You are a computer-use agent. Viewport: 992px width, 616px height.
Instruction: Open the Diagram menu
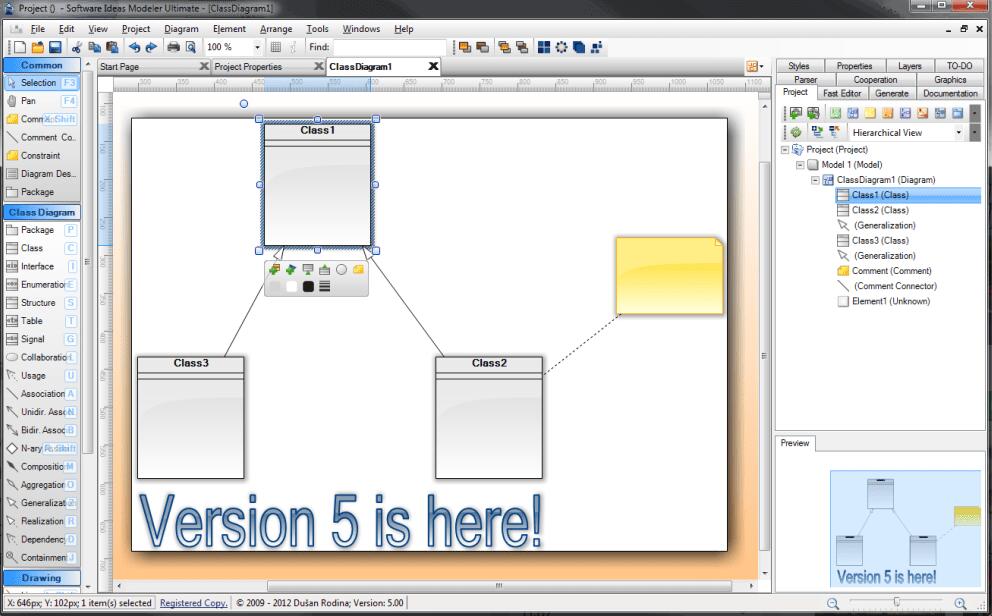click(x=181, y=29)
